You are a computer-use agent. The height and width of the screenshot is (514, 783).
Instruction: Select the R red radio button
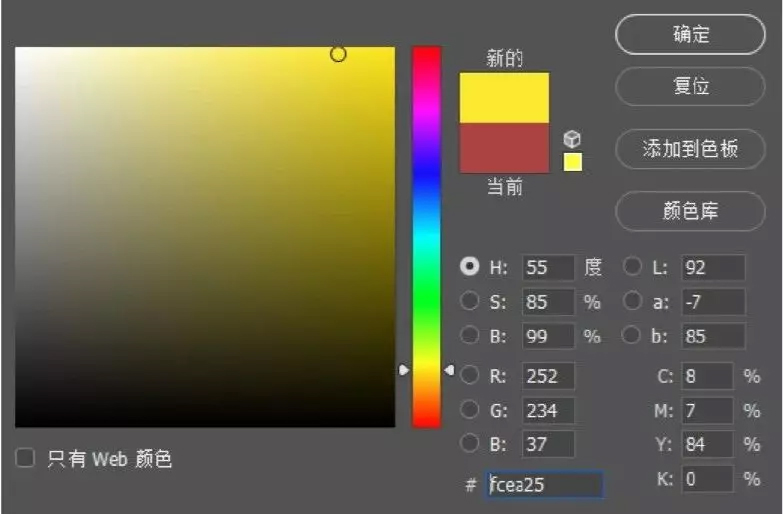point(469,375)
